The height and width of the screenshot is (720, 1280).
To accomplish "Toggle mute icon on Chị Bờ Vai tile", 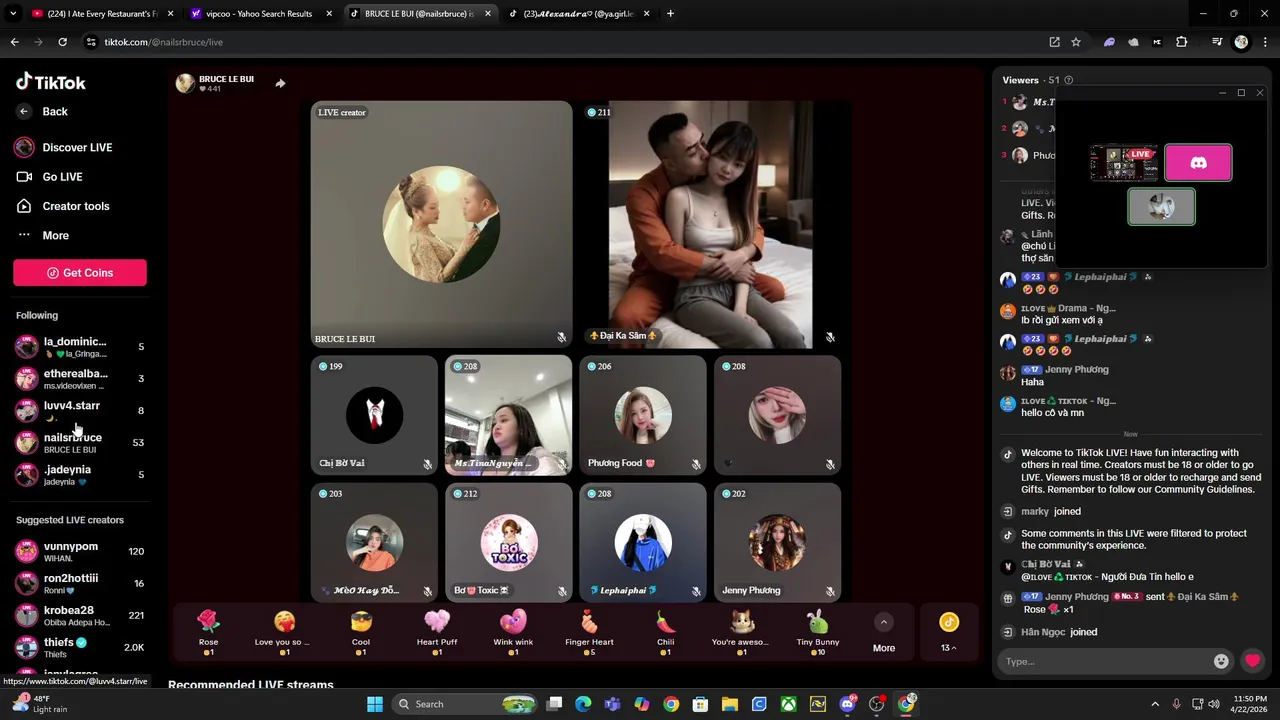I will pyautogui.click(x=427, y=464).
